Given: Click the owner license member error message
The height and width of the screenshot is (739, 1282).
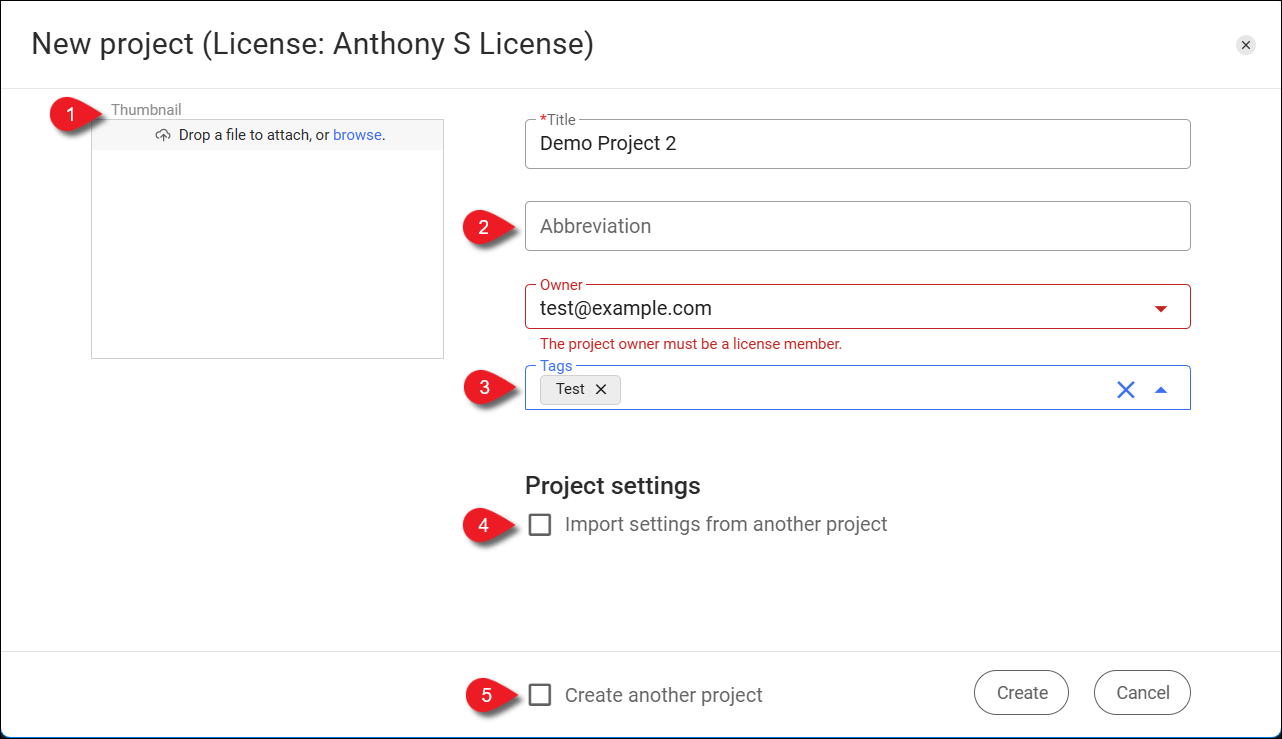Looking at the screenshot, I should tap(689, 343).
